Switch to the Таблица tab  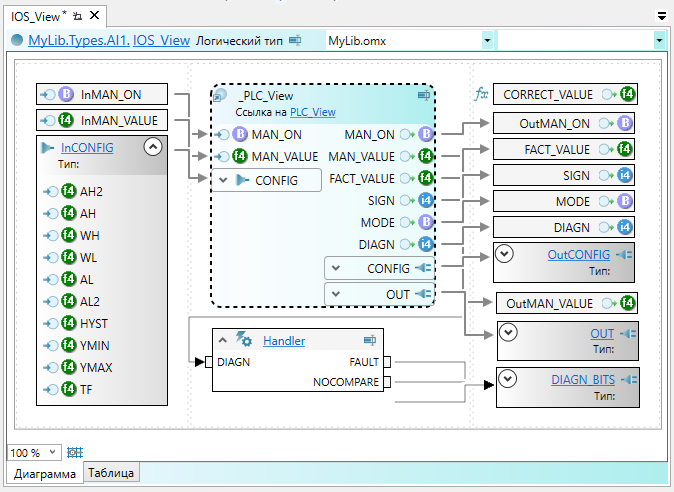point(111,473)
